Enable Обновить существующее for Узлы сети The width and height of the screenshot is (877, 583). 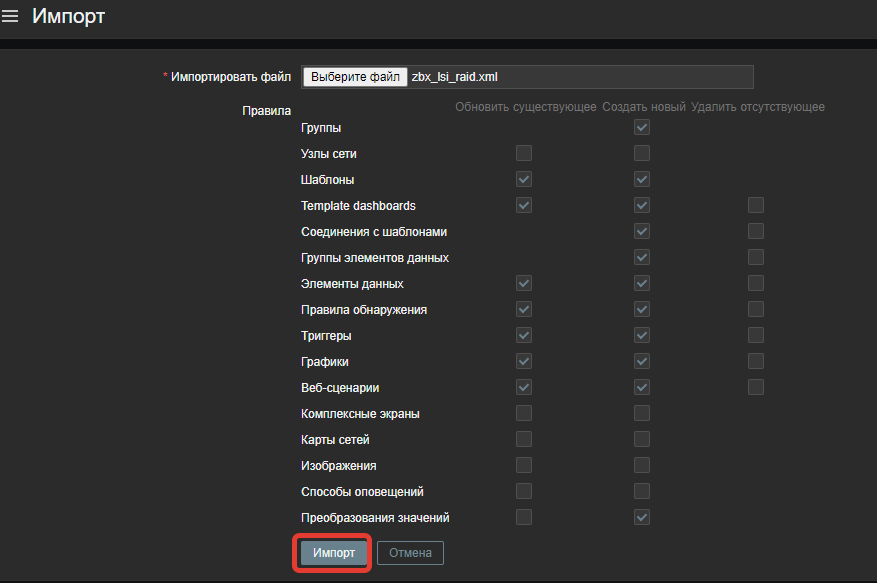(x=524, y=154)
